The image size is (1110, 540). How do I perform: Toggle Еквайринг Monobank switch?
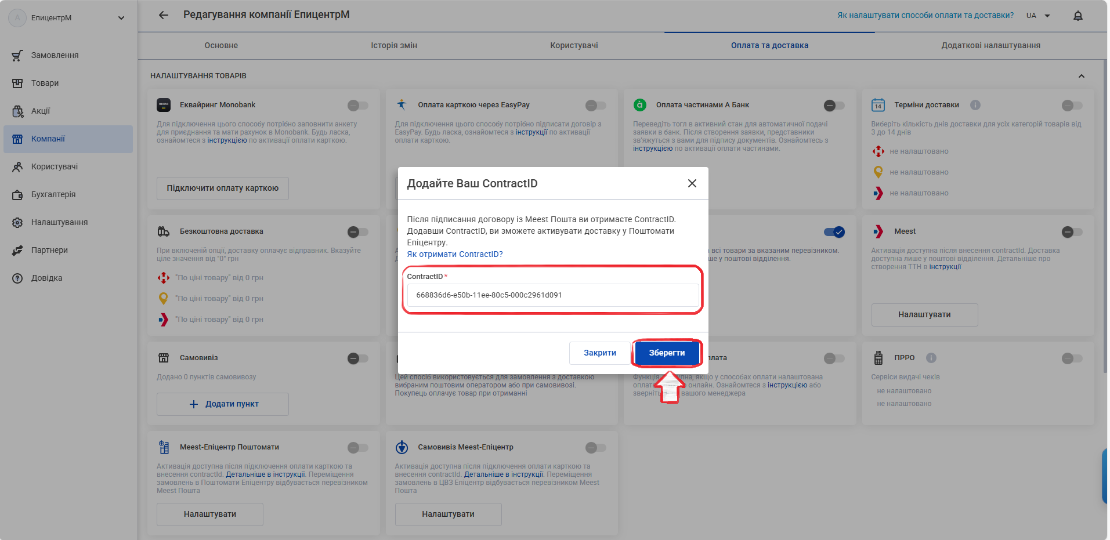tap(357, 105)
